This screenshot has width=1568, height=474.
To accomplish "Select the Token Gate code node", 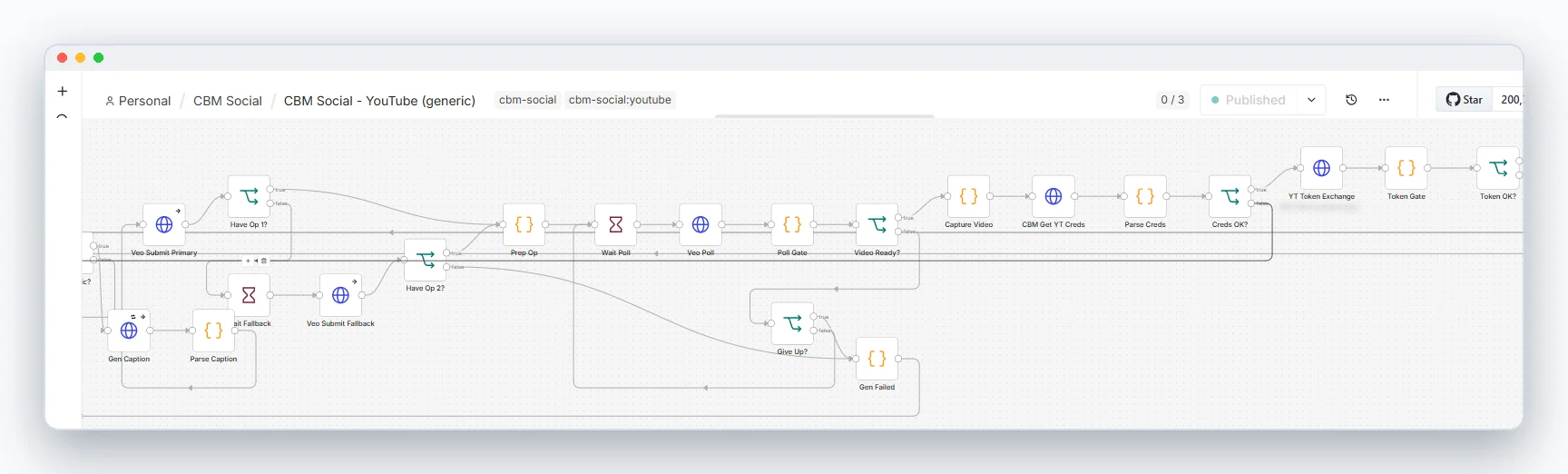I will pyautogui.click(x=1406, y=168).
